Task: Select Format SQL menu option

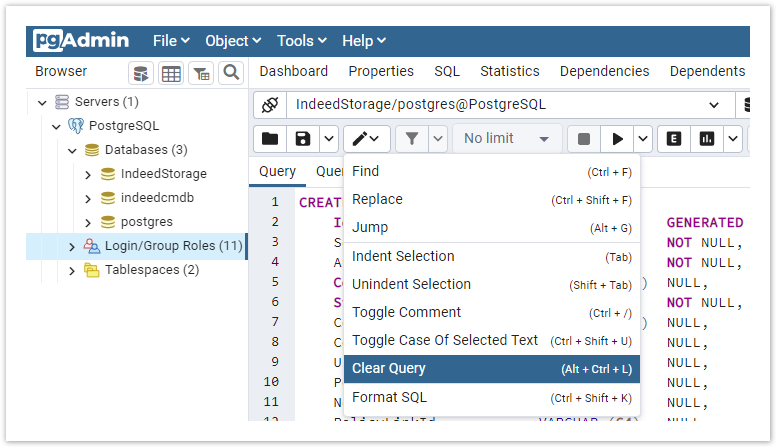Action: tap(491, 397)
